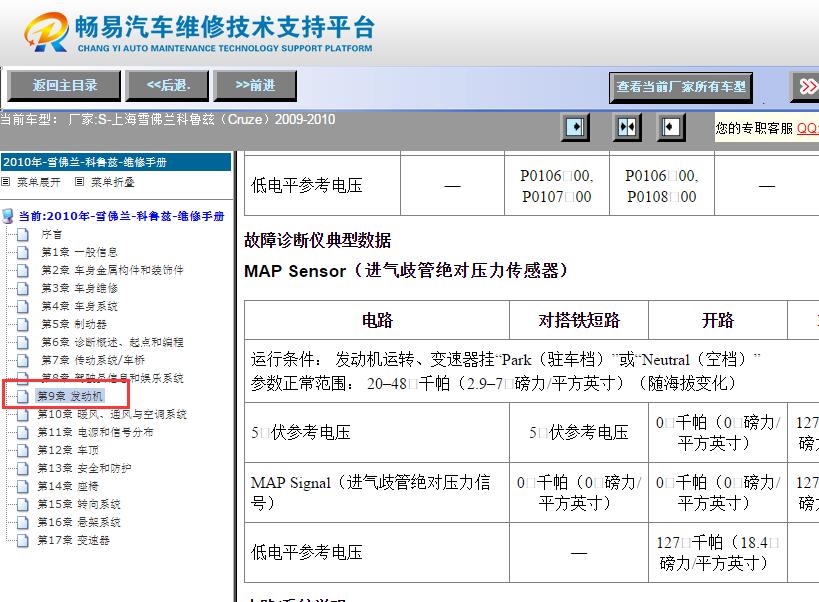This screenshot has width=819, height=602.
Task: Click the page icon beside 第5章 制动器
Action: 22,324
